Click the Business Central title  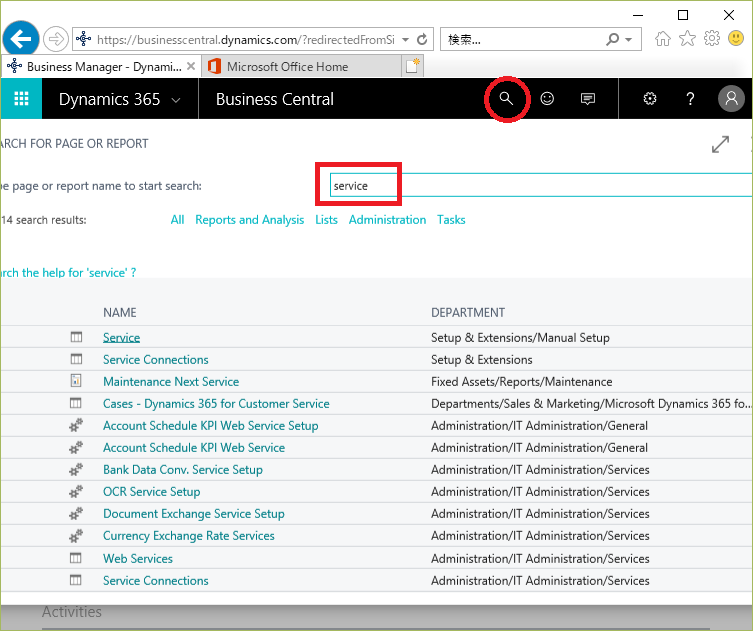[275, 99]
